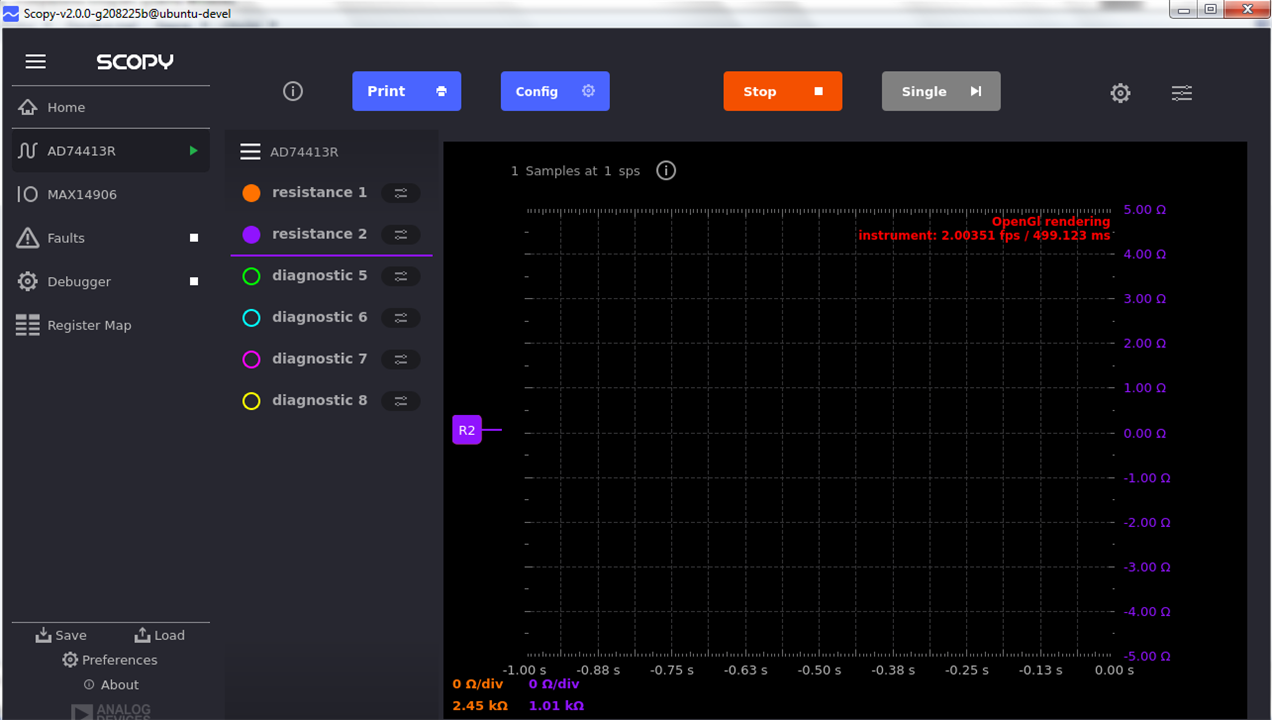1272x720 pixels.
Task: Open settings dropdown for diagnostic 6 channel
Action: [x=401, y=318]
